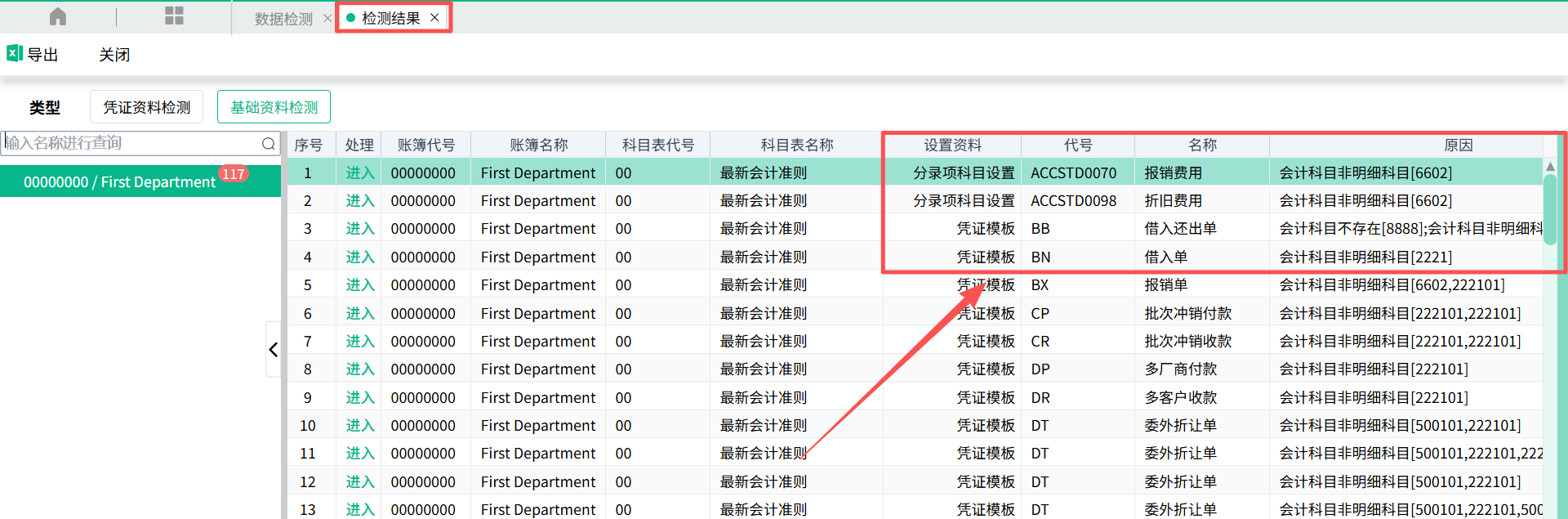Click 进入 link in row 5
This screenshot has width=1568, height=519.
359,285
